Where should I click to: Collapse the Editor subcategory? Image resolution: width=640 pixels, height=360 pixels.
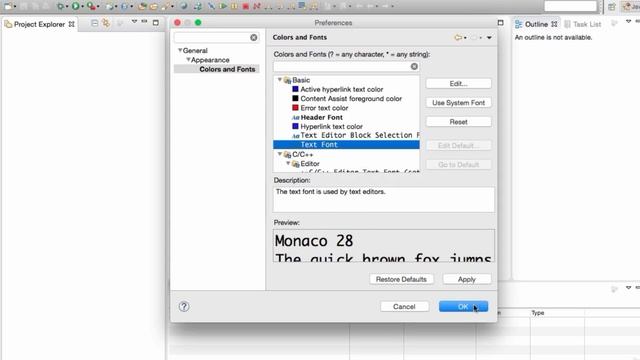[x=288, y=163]
